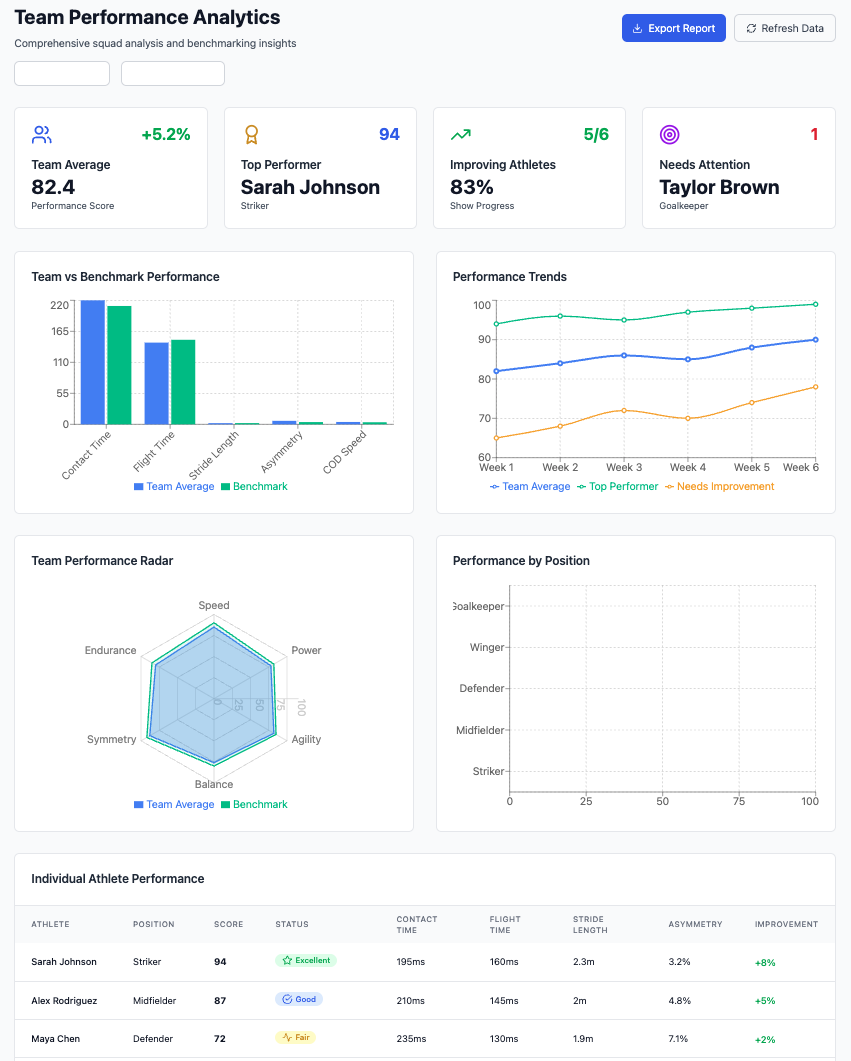Click the POSITION column header

tap(154, 924)
